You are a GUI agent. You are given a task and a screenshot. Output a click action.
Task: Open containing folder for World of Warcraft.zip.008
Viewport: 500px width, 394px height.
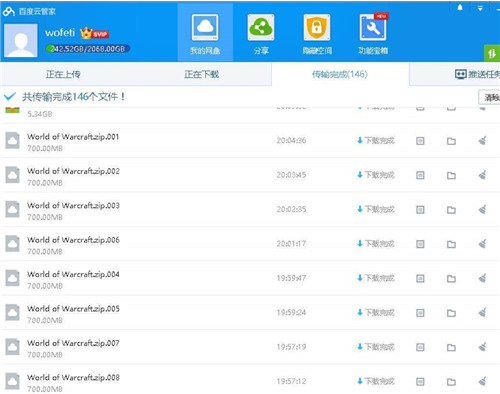451,382
